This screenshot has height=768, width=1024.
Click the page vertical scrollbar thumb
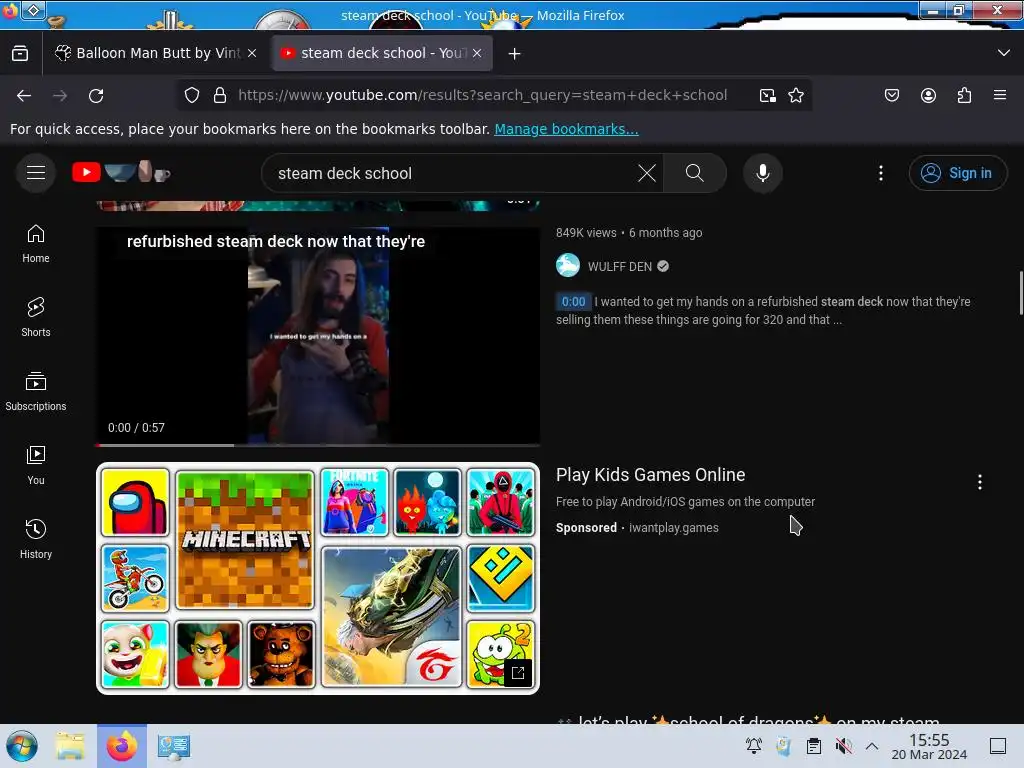tap(1020, 293)
